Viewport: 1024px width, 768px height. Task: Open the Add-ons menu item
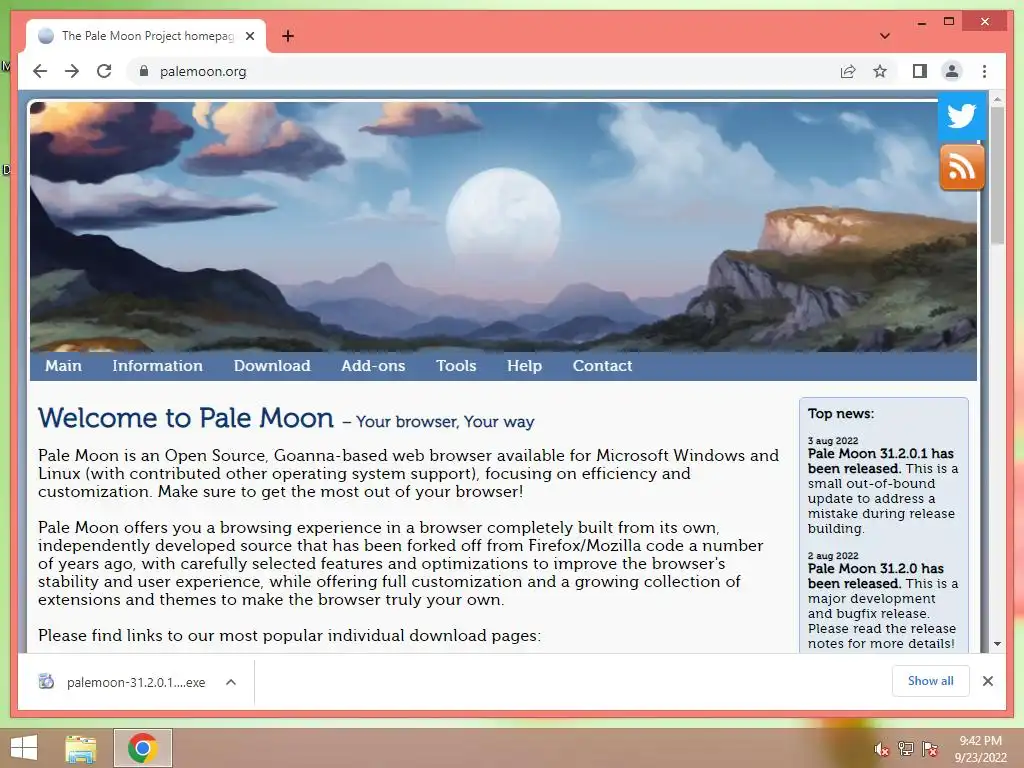point(373,366)
